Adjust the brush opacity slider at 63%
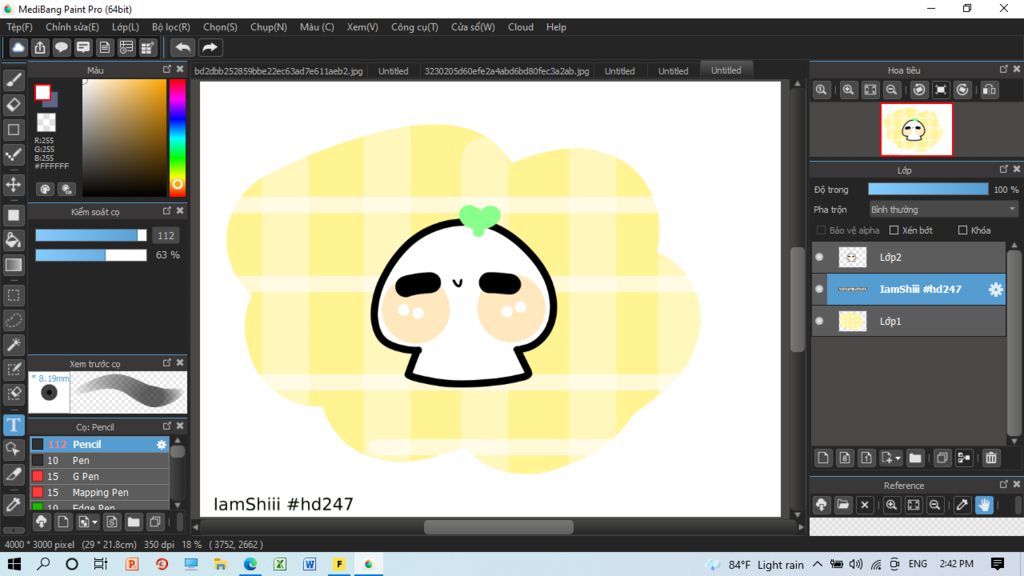 point(91,255)
